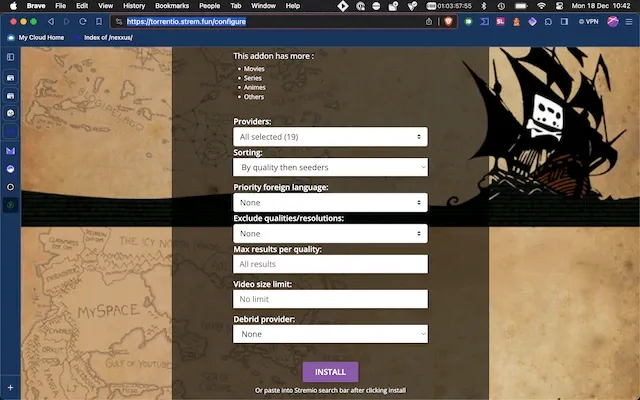Screen dimensions: 640x400
Task: Open the View menu
Action: pos(105,6)
